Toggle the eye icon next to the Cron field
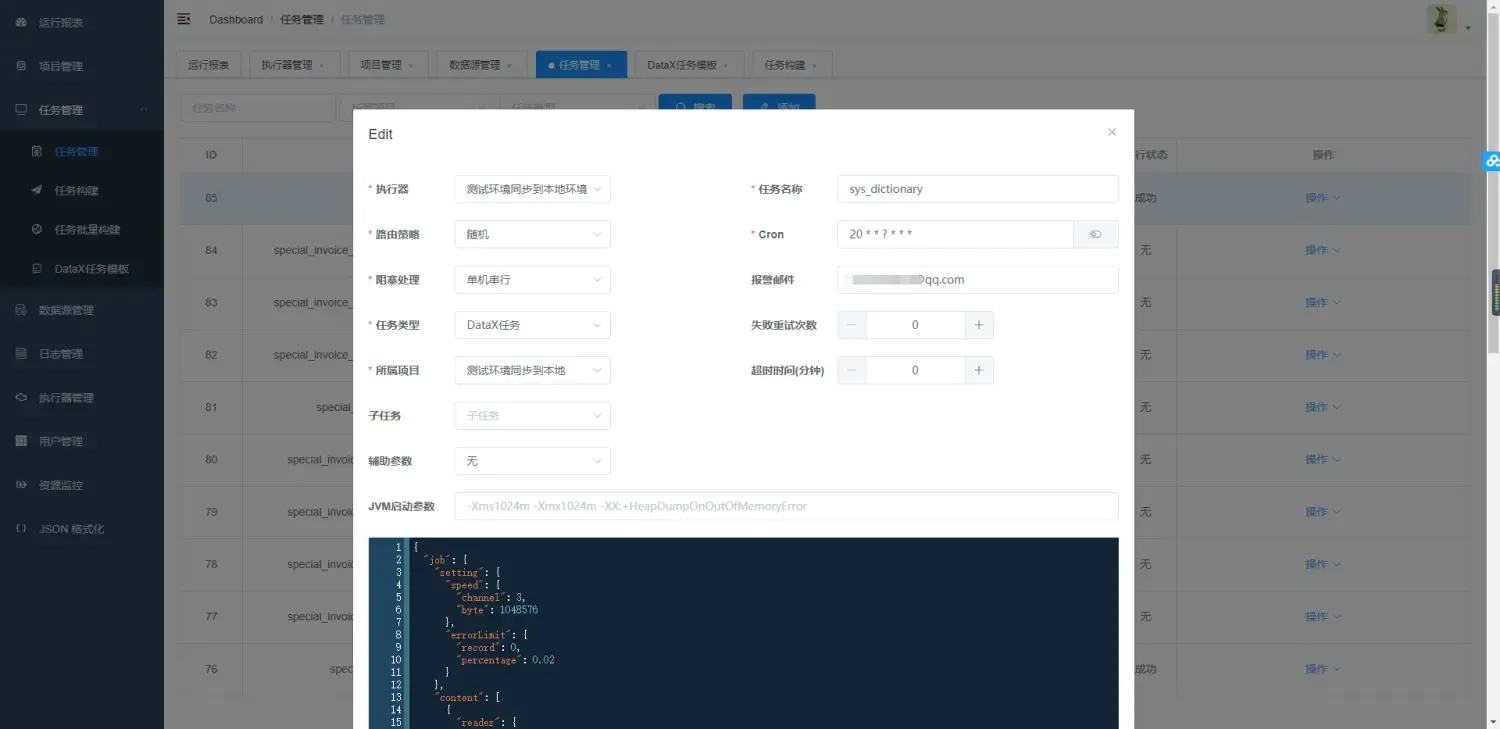This screenshot has height=729, width=1500. click(1096, 234)
